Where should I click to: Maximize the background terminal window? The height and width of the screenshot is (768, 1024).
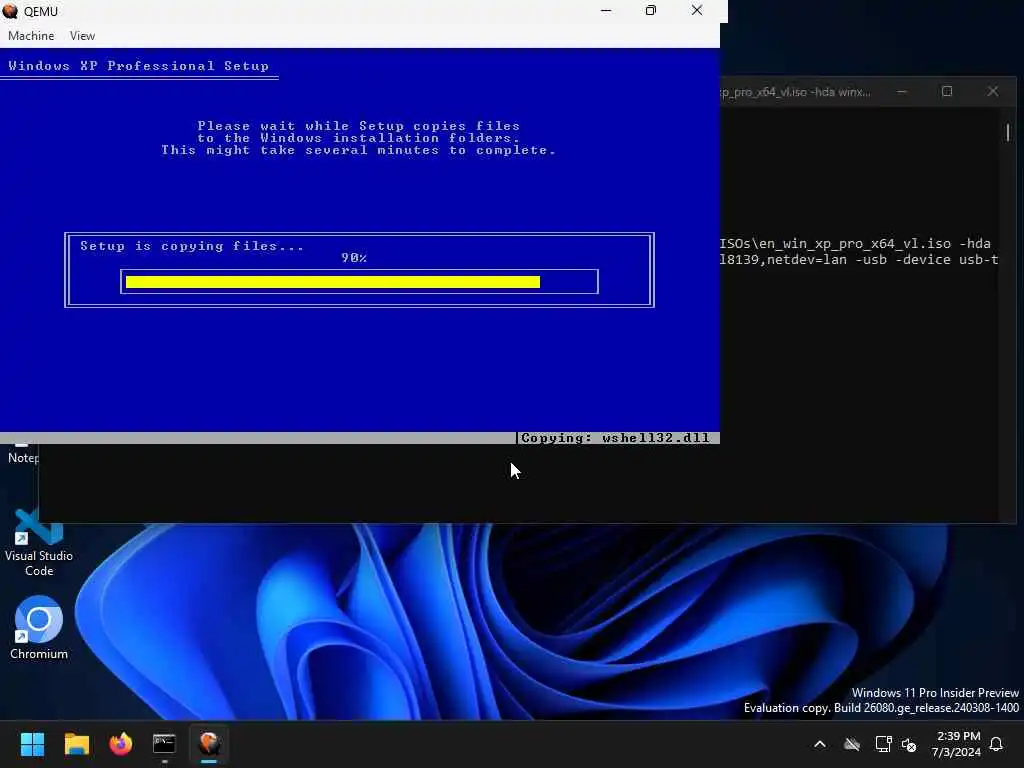[947, 92]
